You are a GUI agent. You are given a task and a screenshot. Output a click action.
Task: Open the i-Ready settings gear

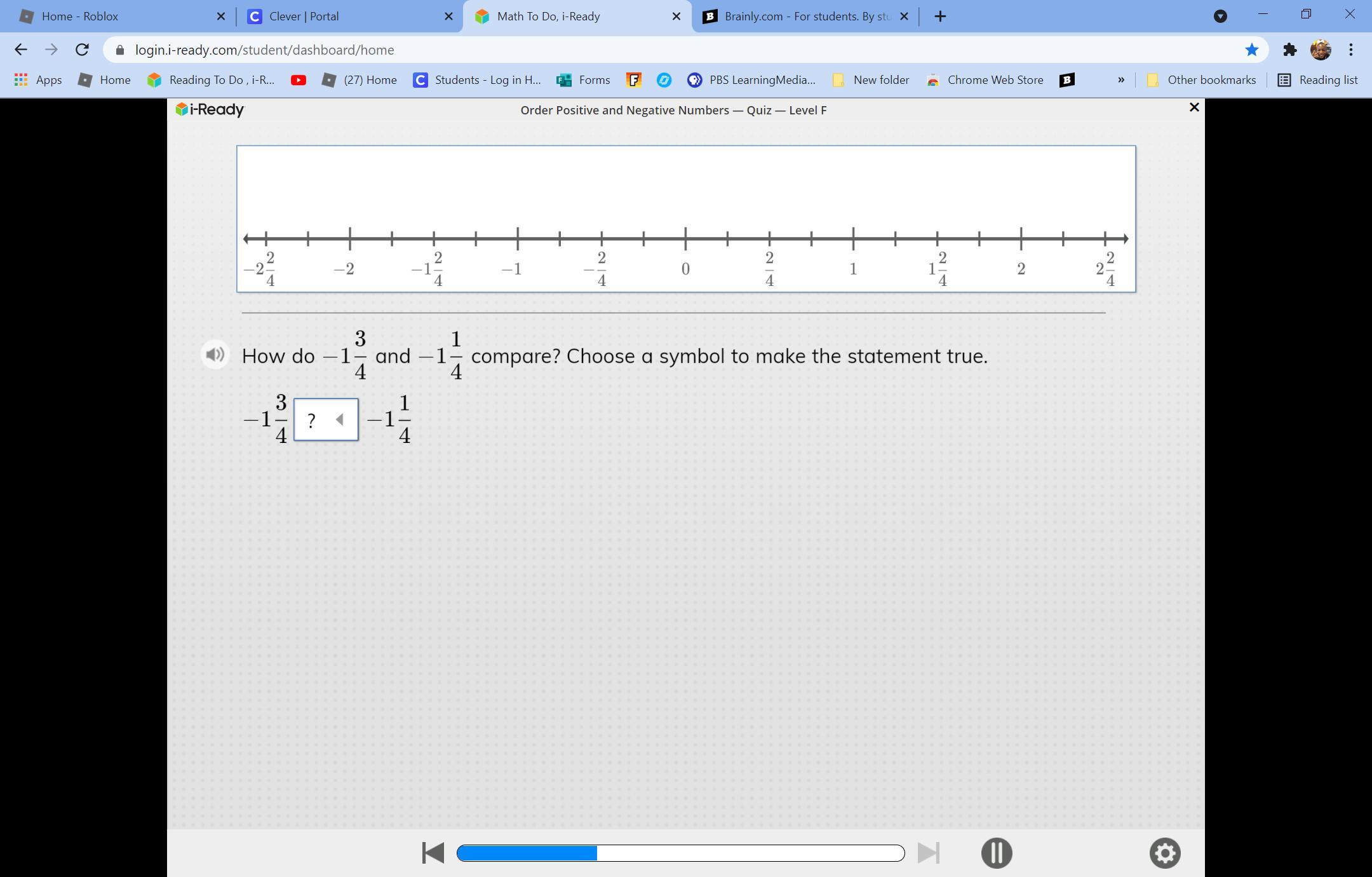tap(1164, 853)
